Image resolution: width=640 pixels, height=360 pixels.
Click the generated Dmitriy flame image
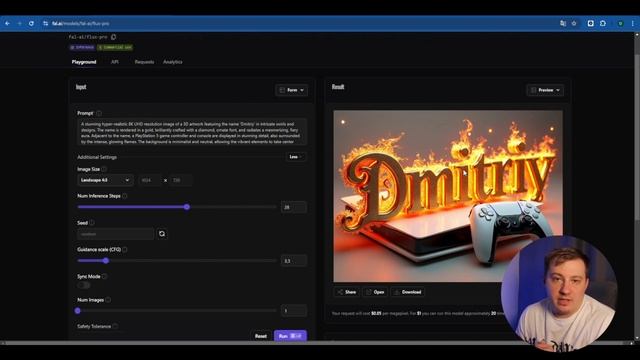pyautogui.click(x=448, y=196)
